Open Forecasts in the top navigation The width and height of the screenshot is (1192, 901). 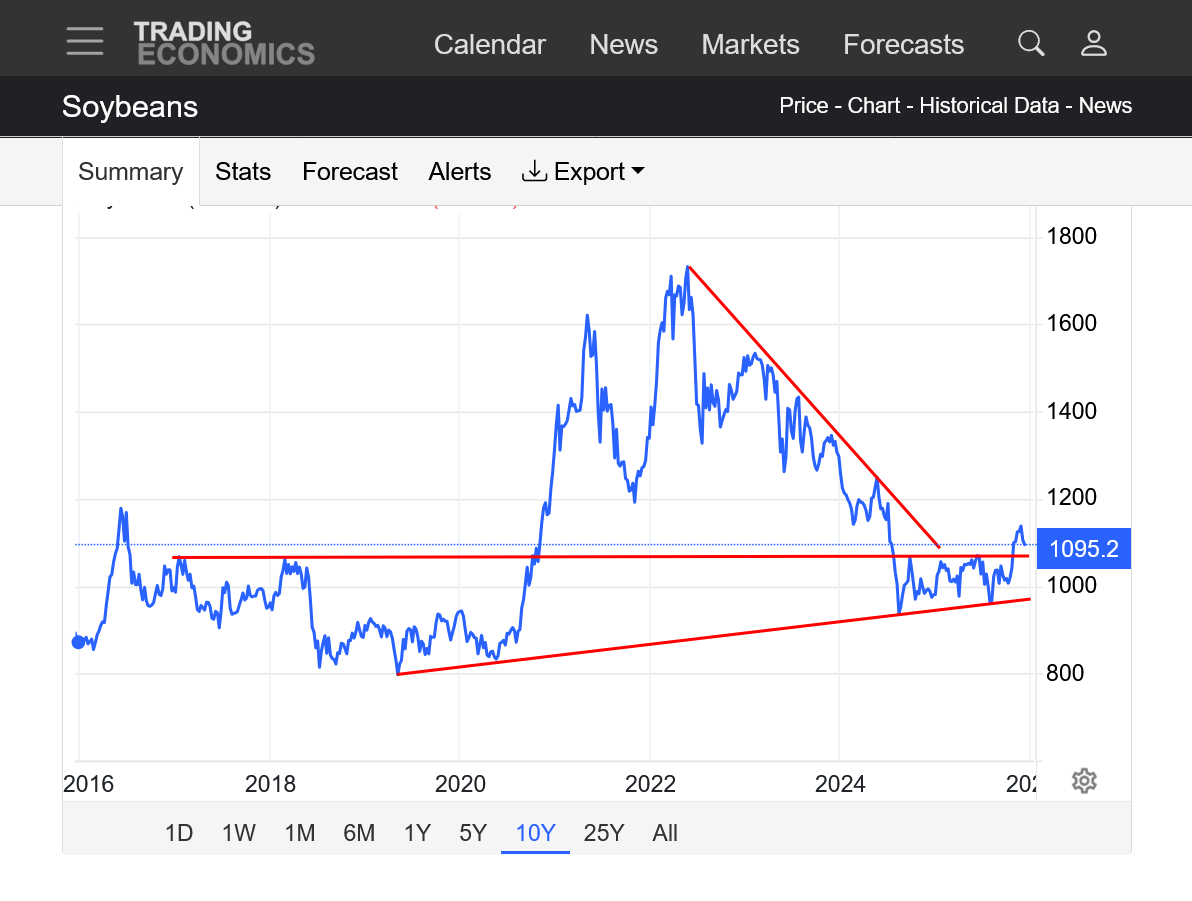pos(903,45)
